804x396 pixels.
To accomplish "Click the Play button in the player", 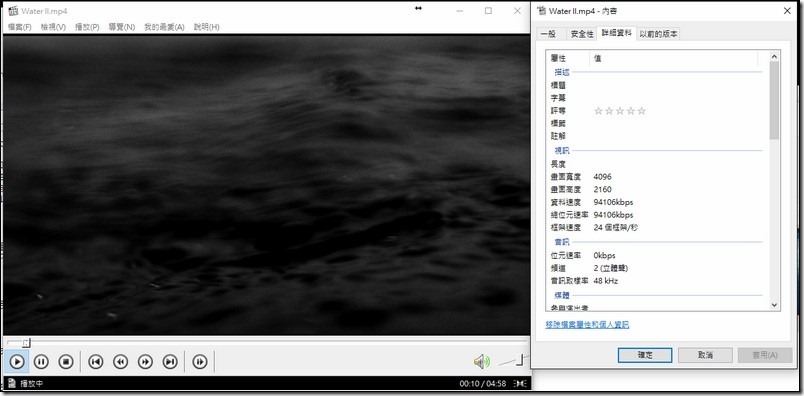I will pyautogui.click(x=16, y=362).
